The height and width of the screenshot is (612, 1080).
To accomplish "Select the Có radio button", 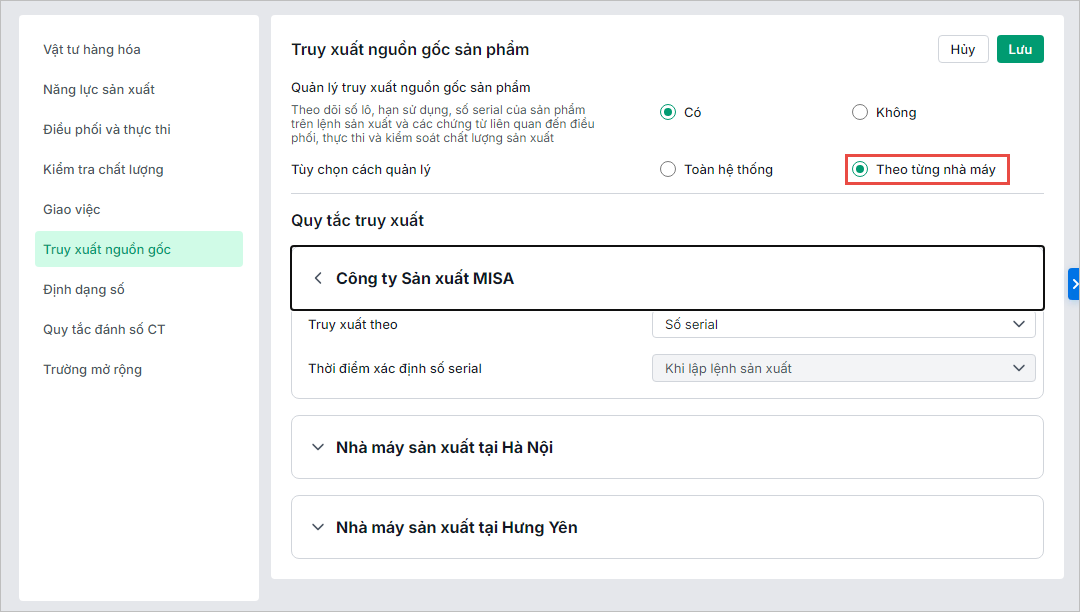I will pos(668,113).
